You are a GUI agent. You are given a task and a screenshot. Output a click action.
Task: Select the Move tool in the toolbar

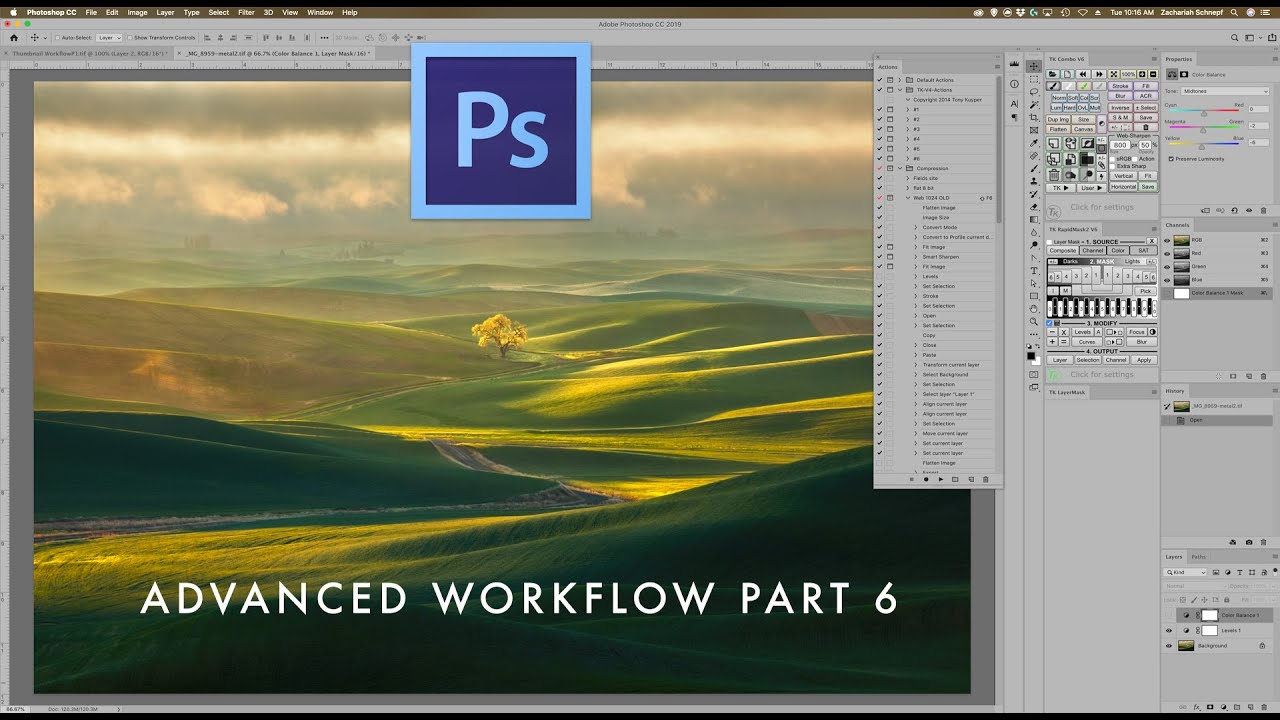click(x=1034, y=66)
